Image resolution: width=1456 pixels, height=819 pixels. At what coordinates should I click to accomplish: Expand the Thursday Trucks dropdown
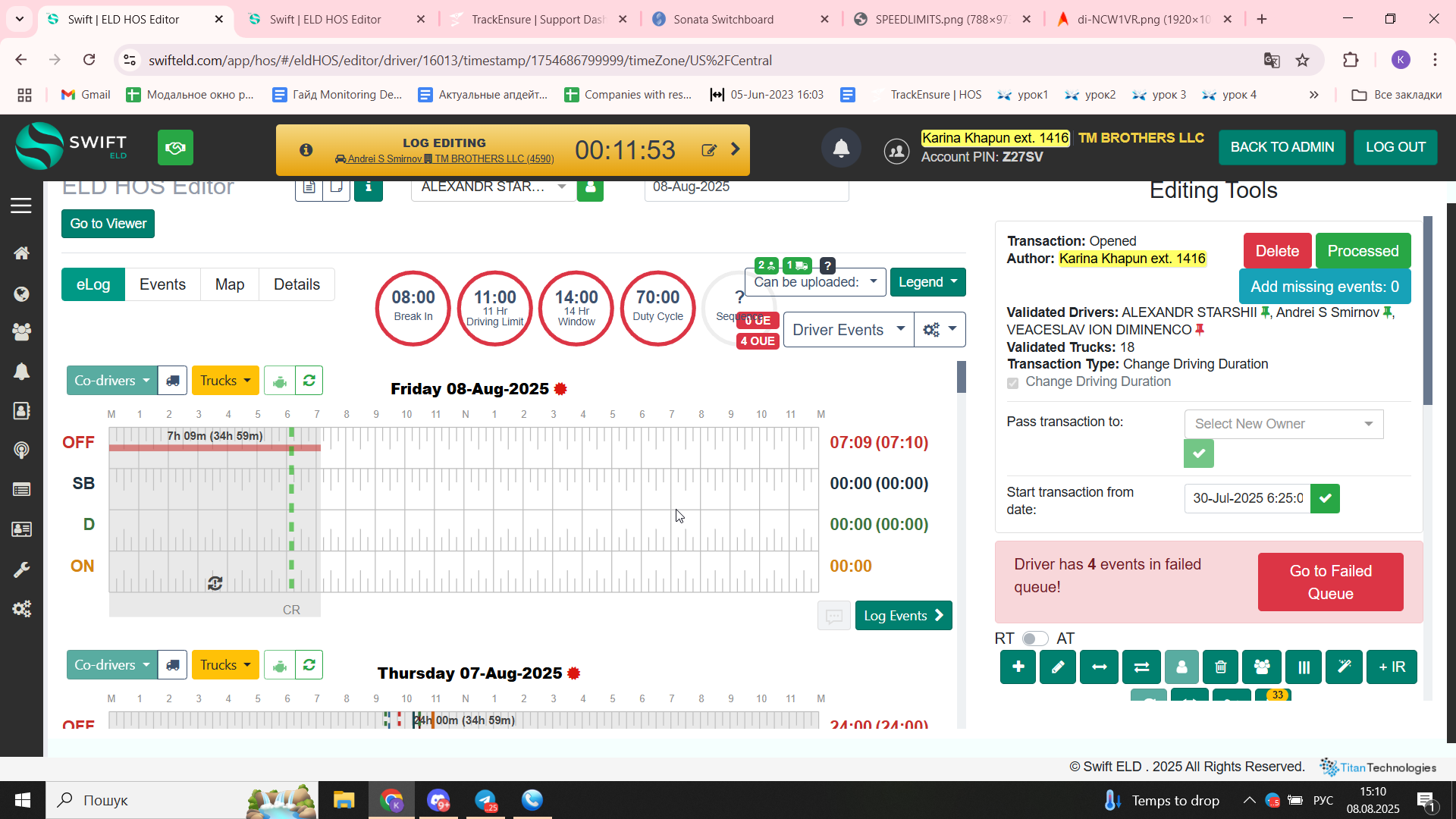225,665
